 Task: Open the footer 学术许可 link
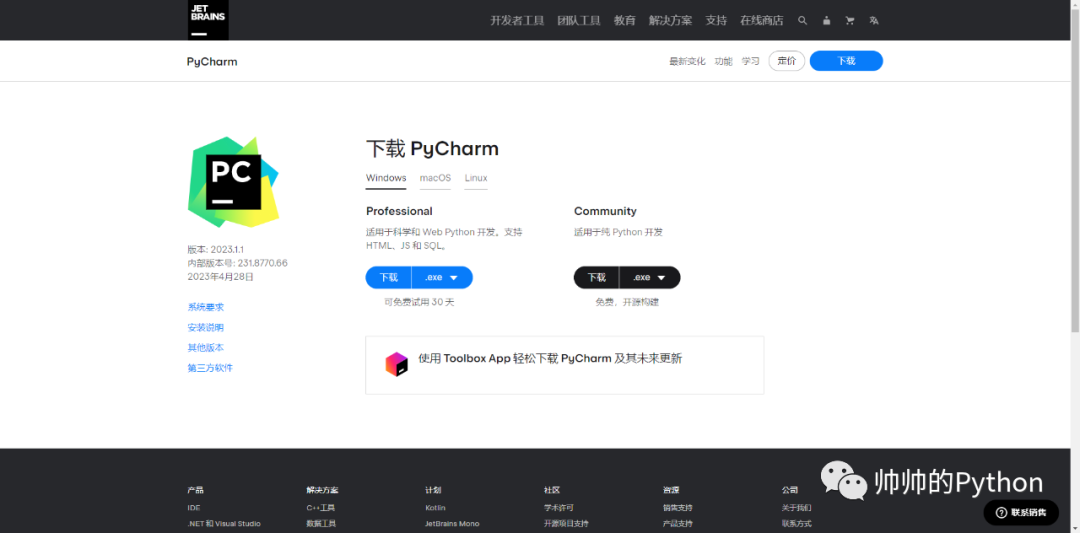coord(559,508)
